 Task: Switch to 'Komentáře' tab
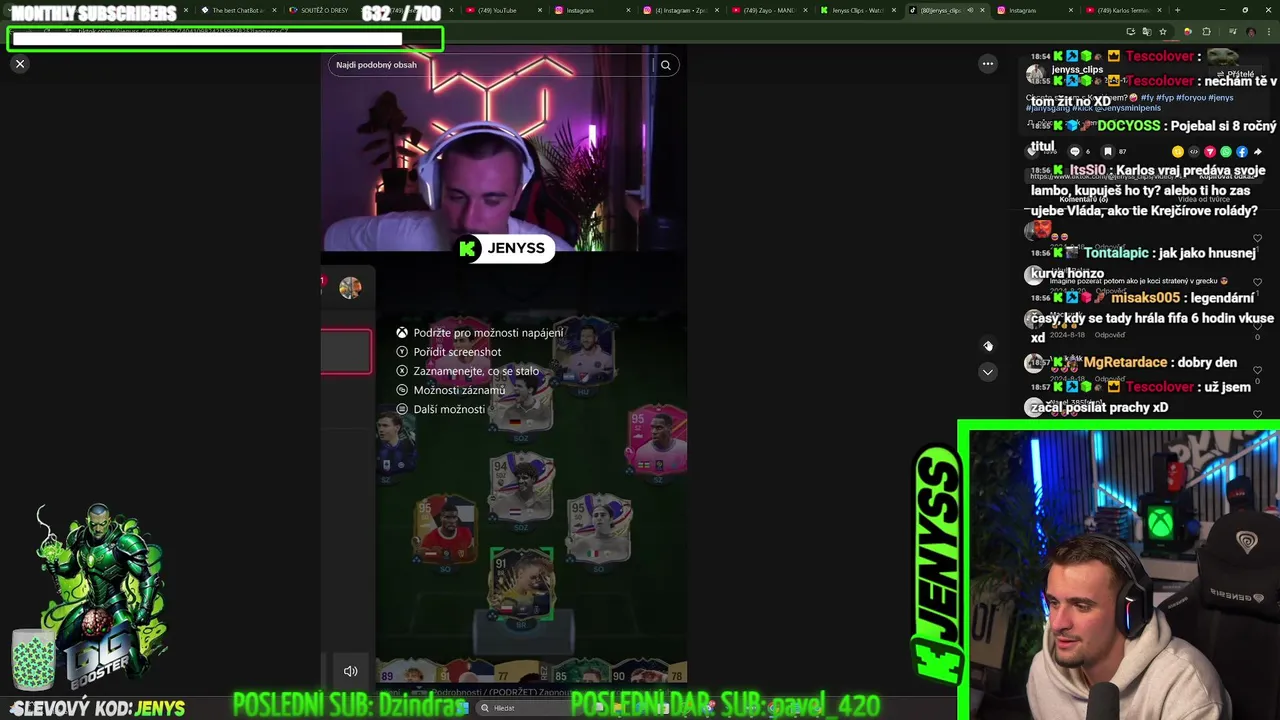click(1083, 199)
